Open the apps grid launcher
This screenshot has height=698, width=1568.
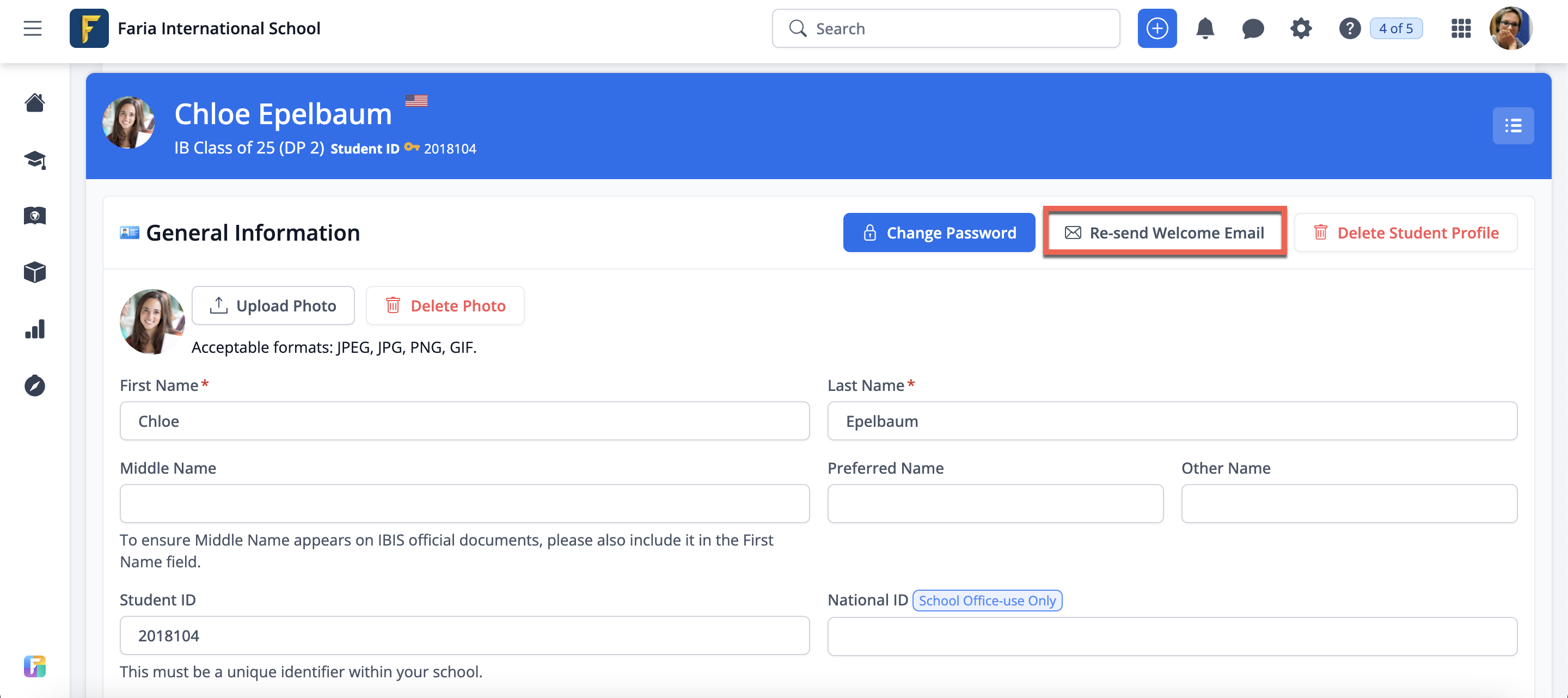click(x=1460, y=29)
